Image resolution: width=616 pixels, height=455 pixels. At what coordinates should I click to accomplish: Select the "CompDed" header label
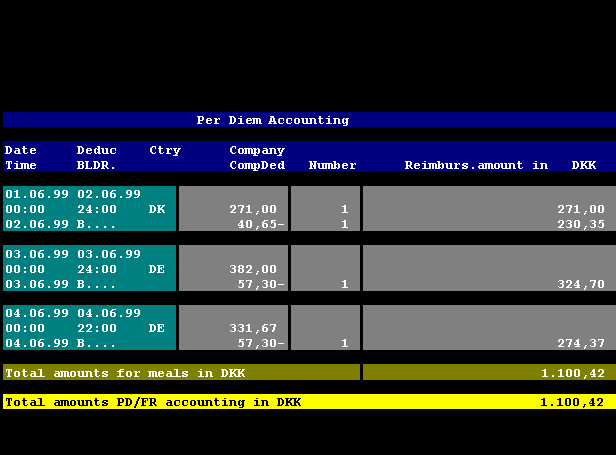tap(257, 165)
